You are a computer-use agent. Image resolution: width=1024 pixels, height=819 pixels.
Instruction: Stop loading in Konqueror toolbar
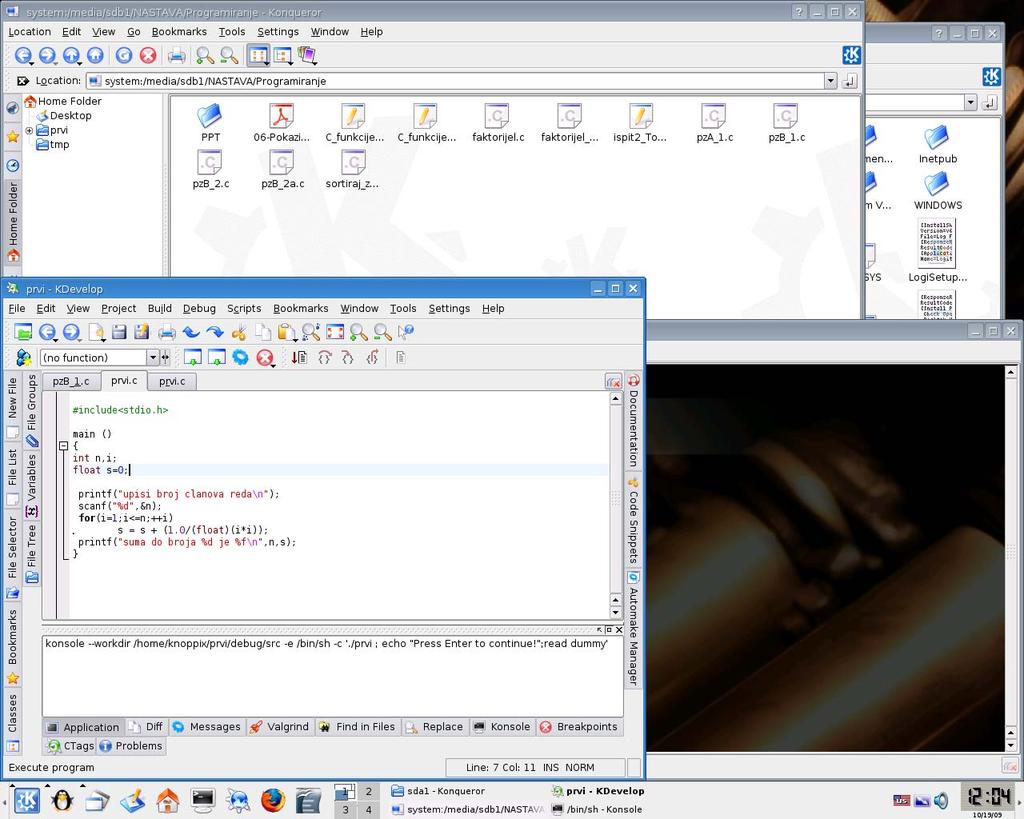coord(148,56)
